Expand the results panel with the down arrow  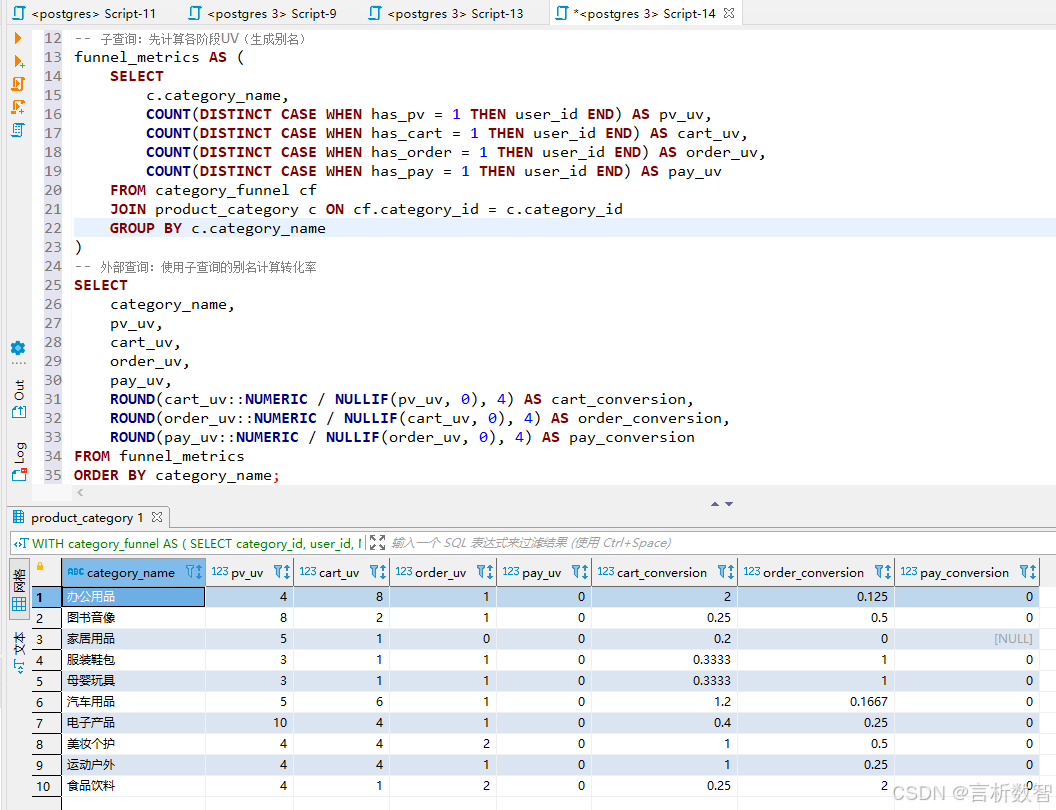click(x=729, y=504)
